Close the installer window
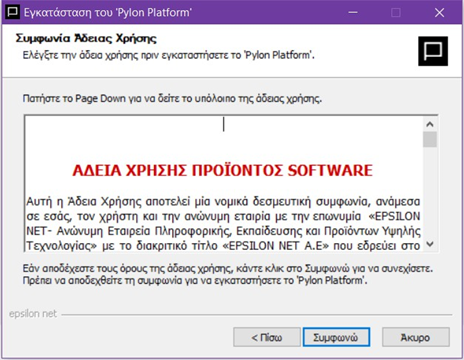This screenshot has width=464, height=360. 440,13
